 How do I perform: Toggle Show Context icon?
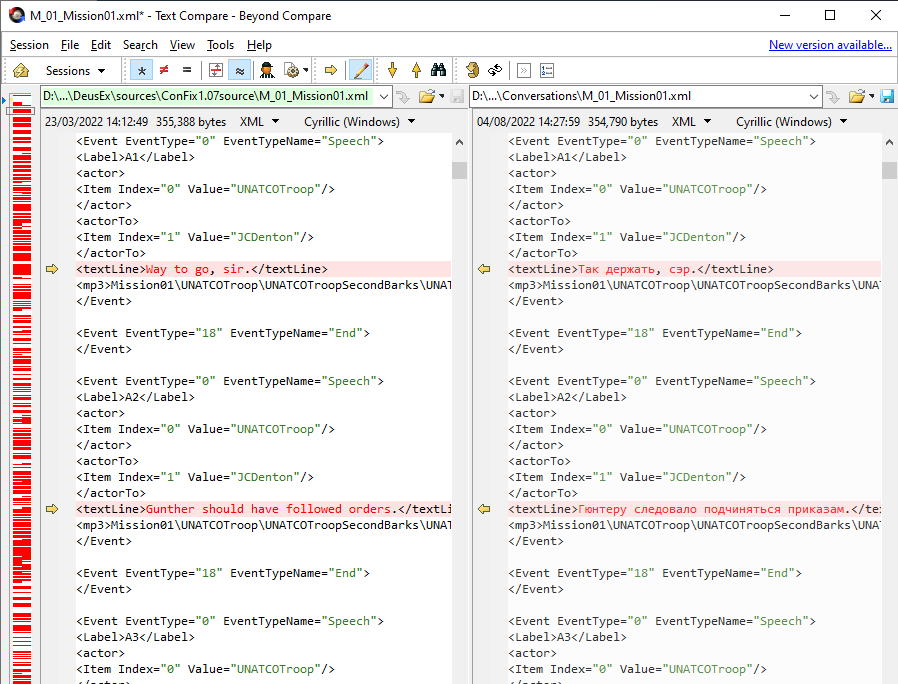(216, 70)
